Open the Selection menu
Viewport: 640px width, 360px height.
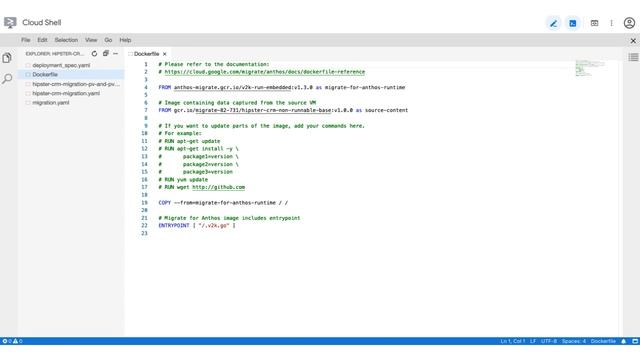click(66, 40)
